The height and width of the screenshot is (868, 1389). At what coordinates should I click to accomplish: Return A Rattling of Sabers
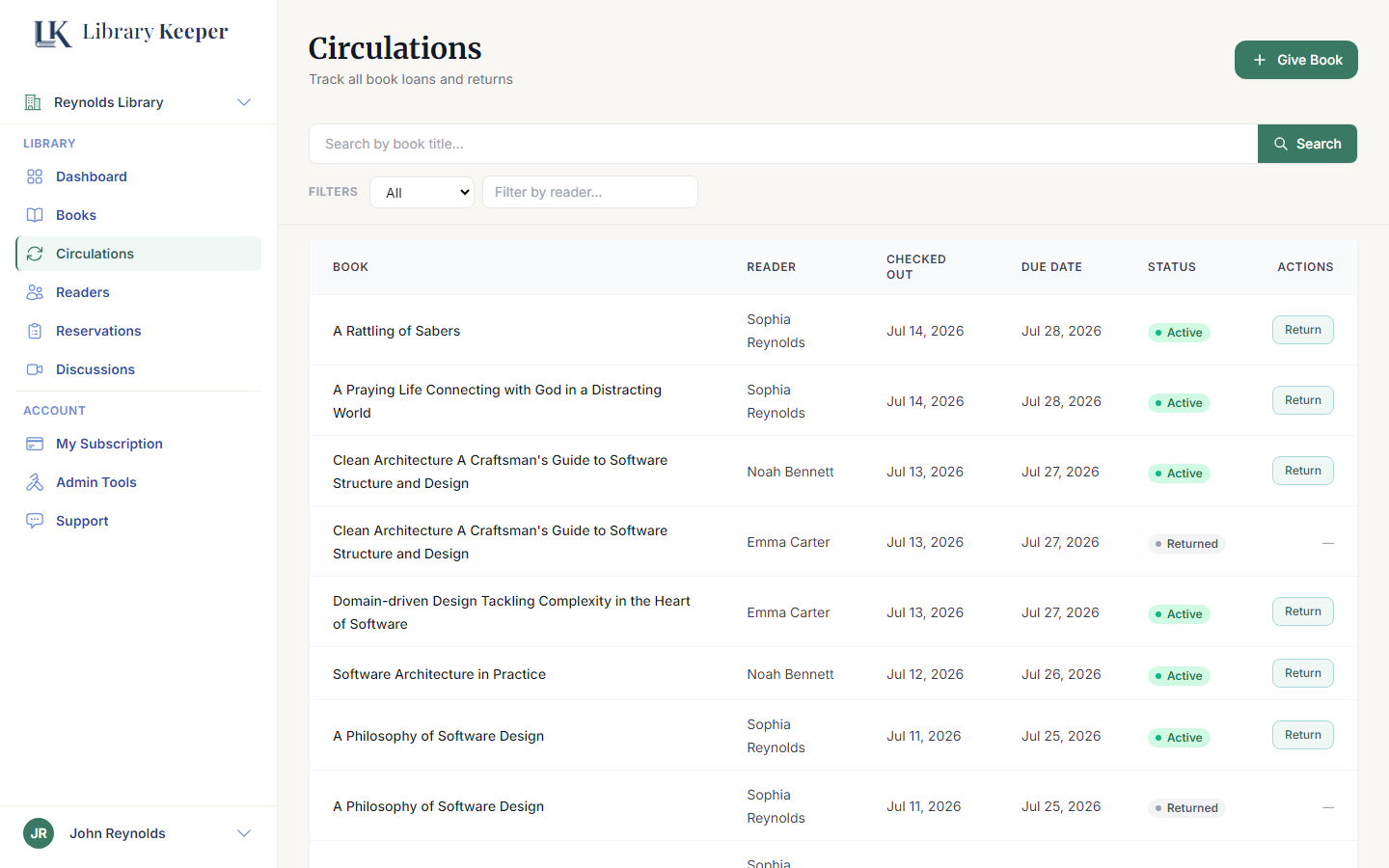pos(1302,330)
